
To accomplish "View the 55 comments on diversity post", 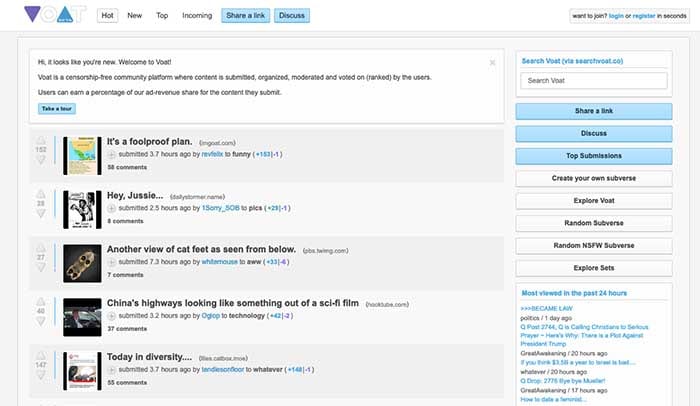I will pos(127,383).
